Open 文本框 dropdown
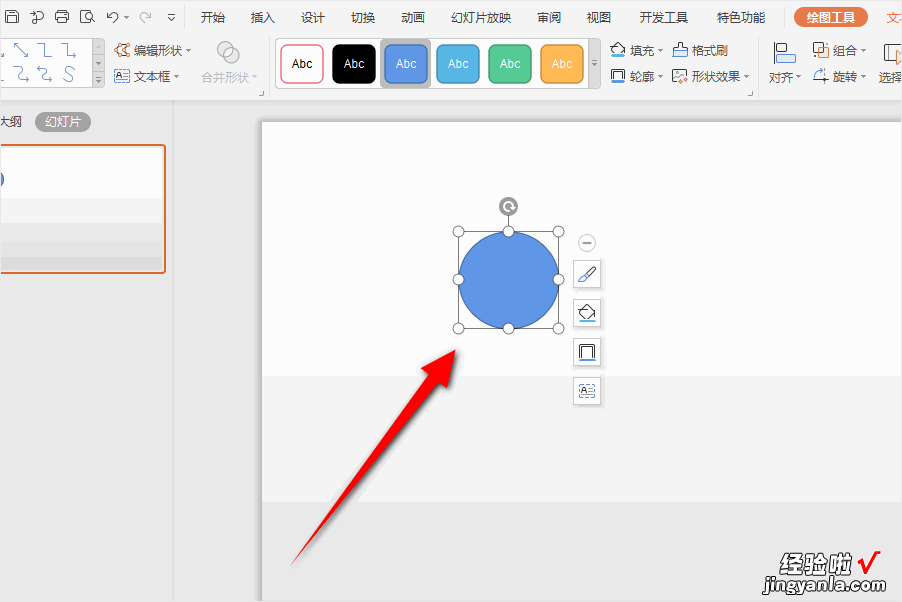Image resolution: width=902 pixels, height=602 pixels. 147,76
